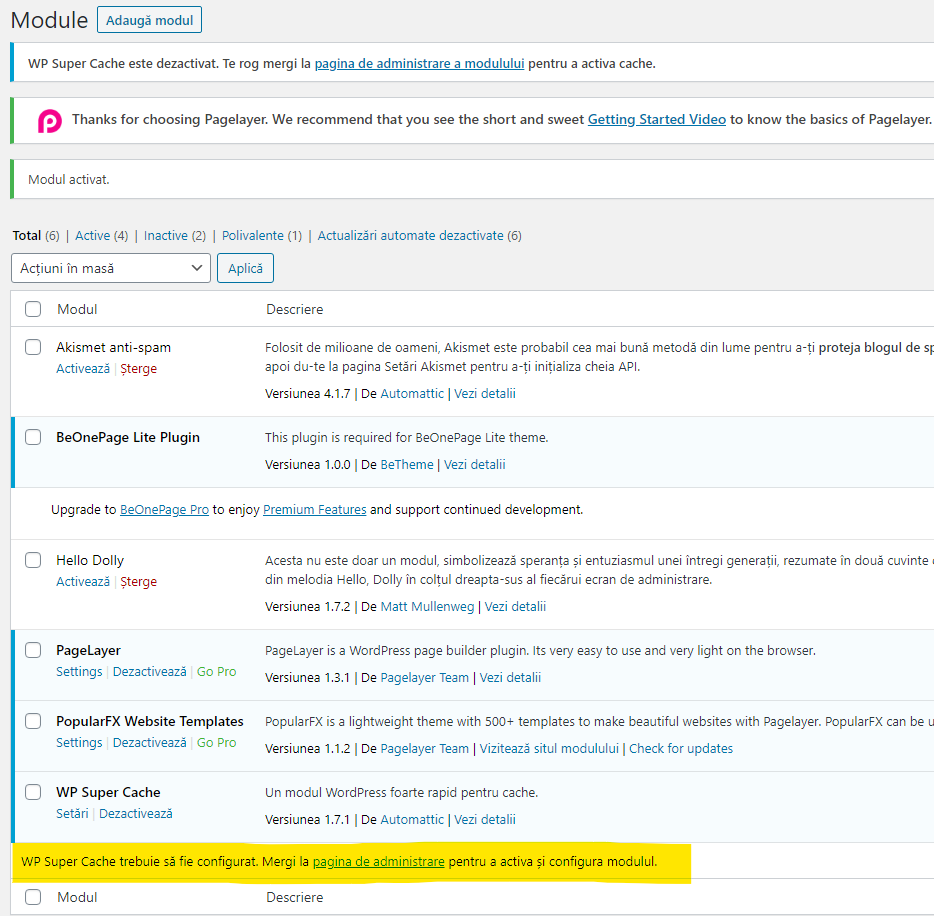Check the Akismet anti-spam checkbox

tap(33, 347)
